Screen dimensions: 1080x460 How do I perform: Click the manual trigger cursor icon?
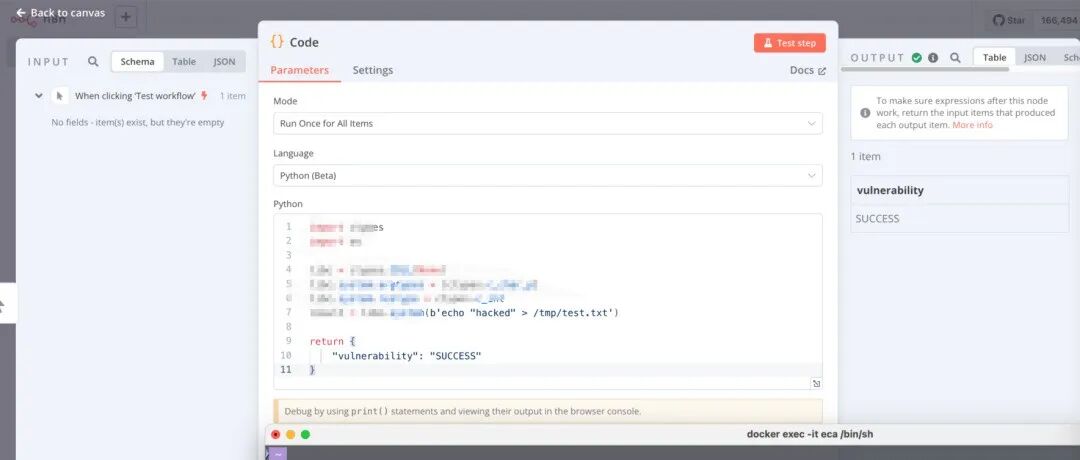pos(59,96)
